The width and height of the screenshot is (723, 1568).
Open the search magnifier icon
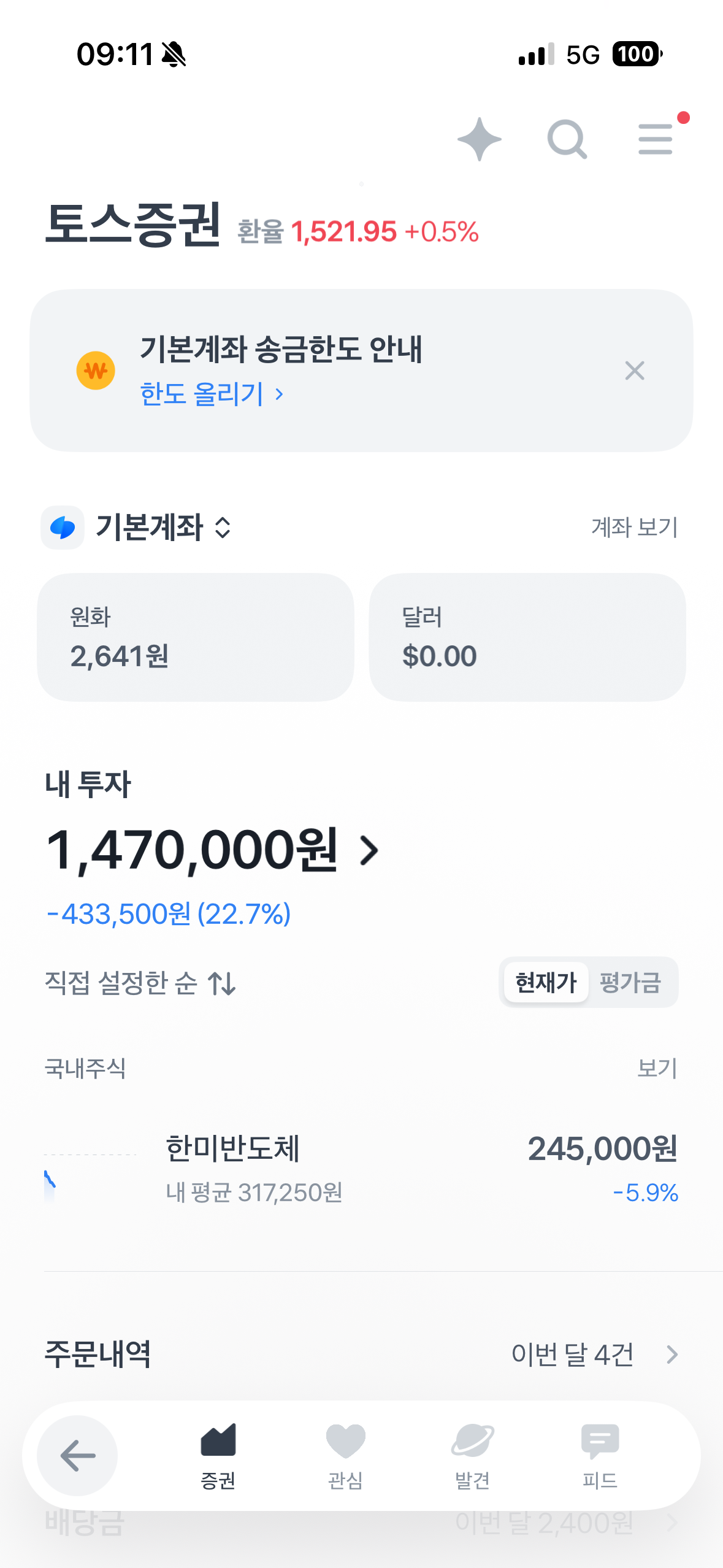[x=567, y=139]
